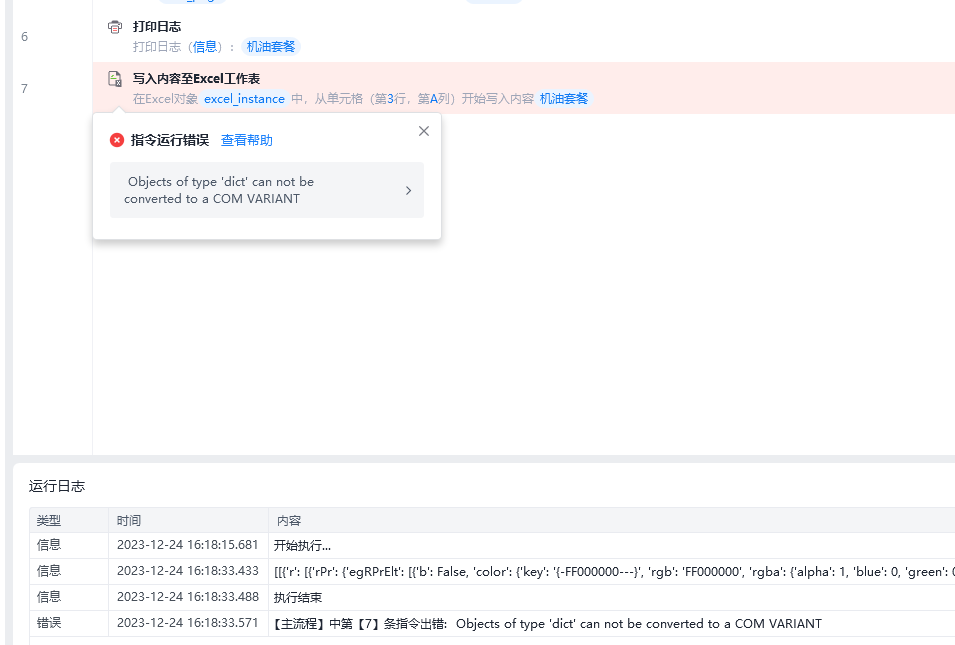
Task: Click the 内容 column header
Action: 289,521
